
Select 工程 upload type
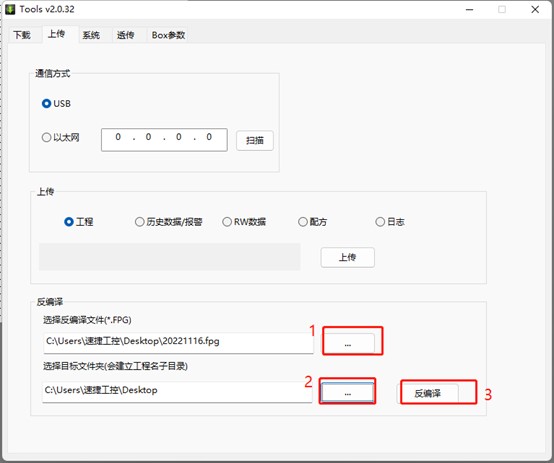click(78, 222)
